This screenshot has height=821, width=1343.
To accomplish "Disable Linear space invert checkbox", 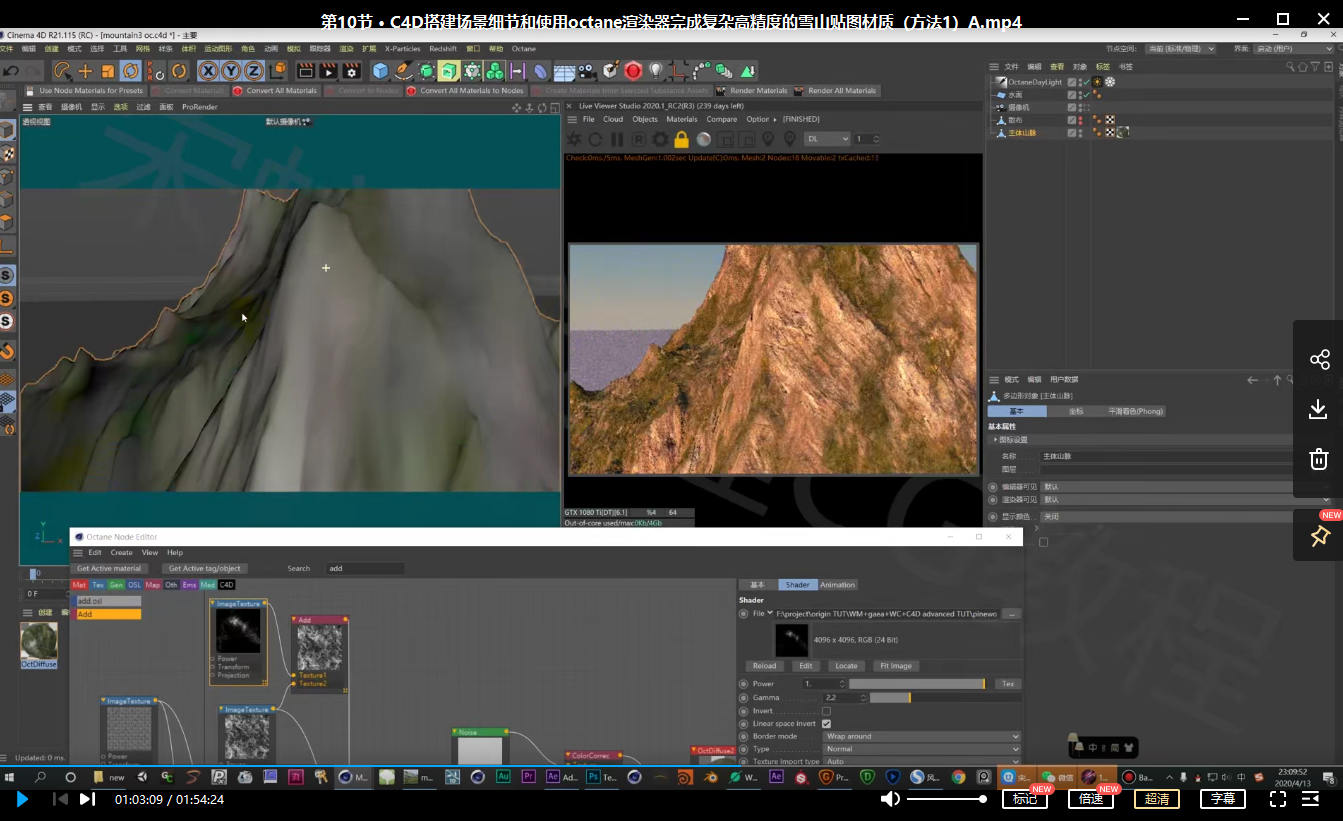I will click(825, 723).
